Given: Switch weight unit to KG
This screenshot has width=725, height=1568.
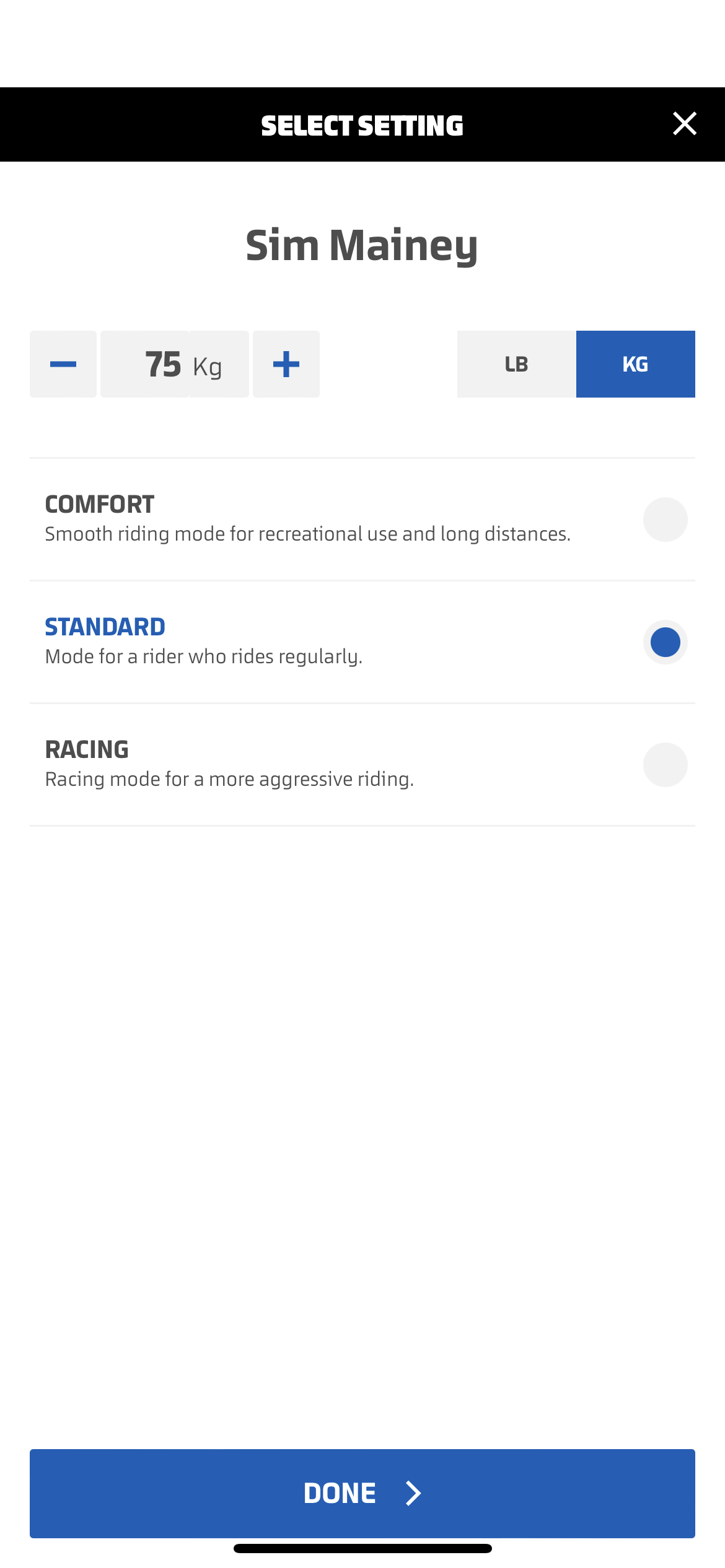Looking at the screenshot, I should tap(635, 364).
